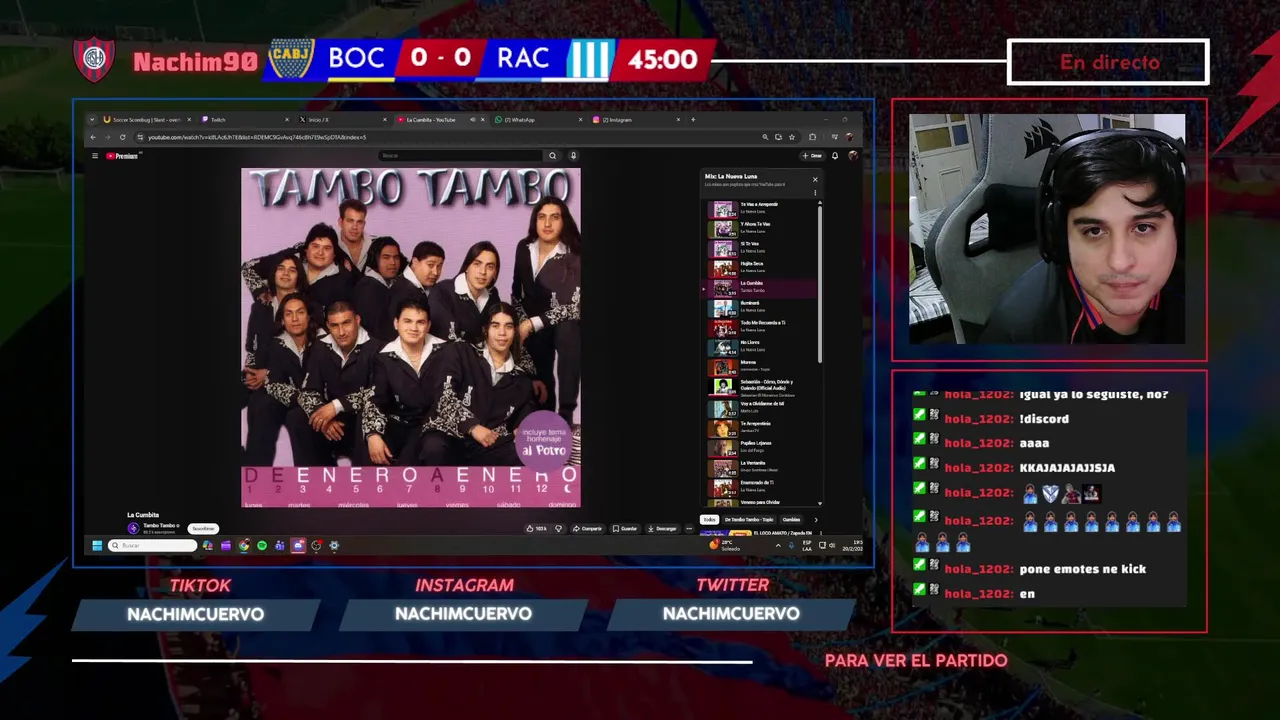Play No Llores from playlist
This screenshot has height=720, width=1280.
click(761, 347)
